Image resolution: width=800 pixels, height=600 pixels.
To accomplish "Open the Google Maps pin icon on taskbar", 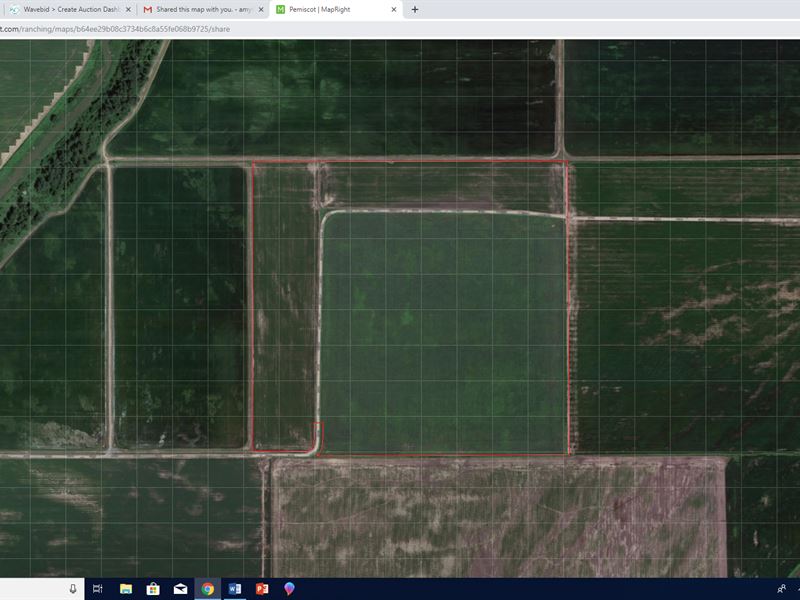I will (288, 590).
